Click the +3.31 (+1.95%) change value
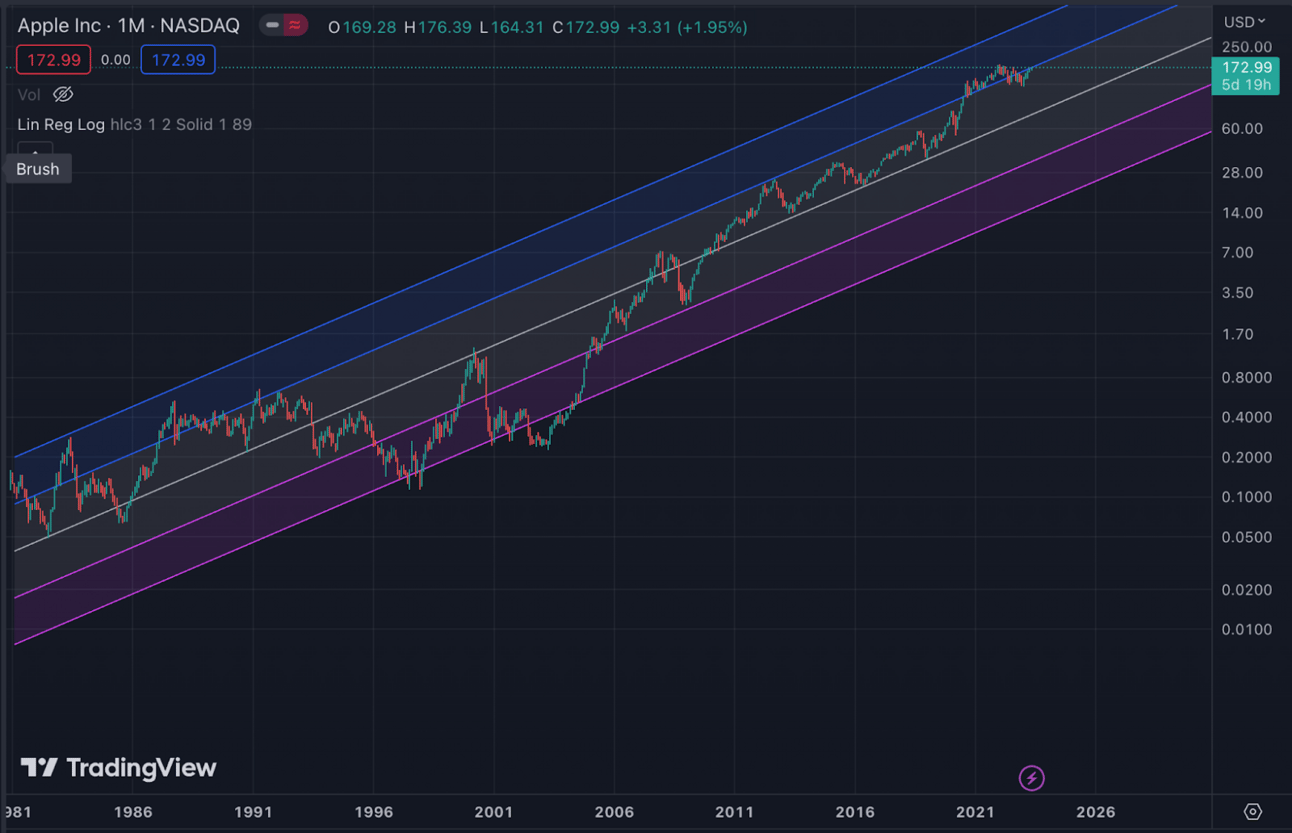This screenshot has width=1292, height=833. pos(687,27)
